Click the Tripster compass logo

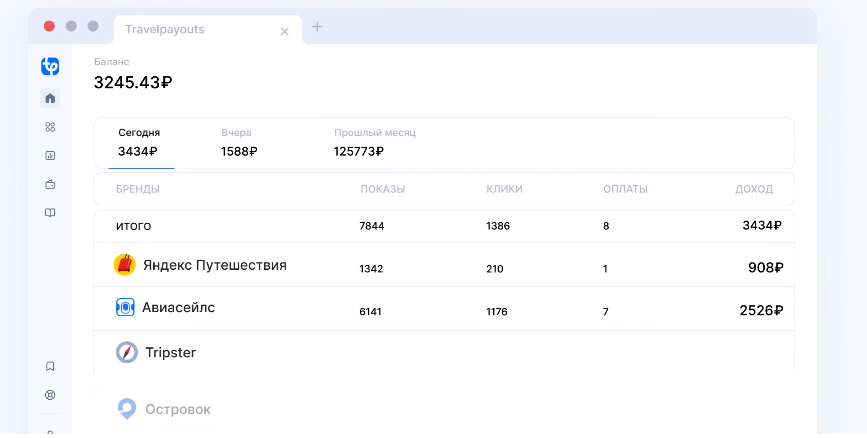click(127, 352)
